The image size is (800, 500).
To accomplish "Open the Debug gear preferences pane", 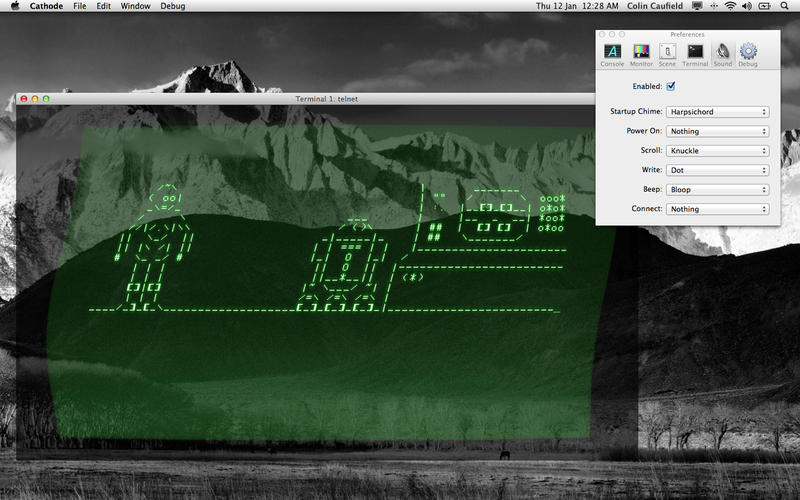I will coord(748,54).
